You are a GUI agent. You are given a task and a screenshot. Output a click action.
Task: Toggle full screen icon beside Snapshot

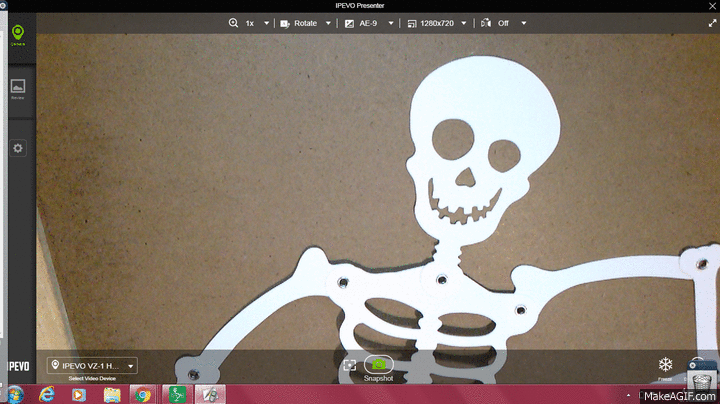pyautogui.click(x=350, y=366)
